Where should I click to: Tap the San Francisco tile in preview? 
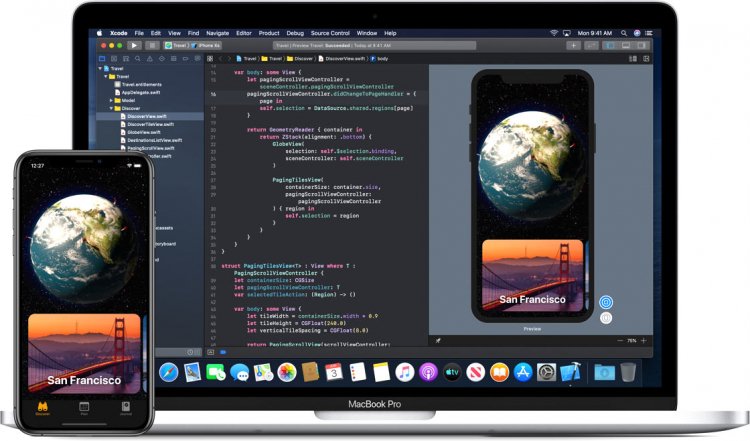pyautogui.click(x=532, y=276)
